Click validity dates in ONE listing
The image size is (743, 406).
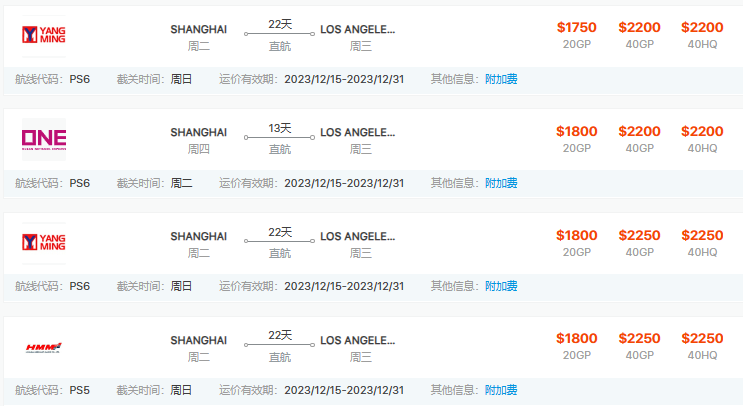(x=344, y=183)
